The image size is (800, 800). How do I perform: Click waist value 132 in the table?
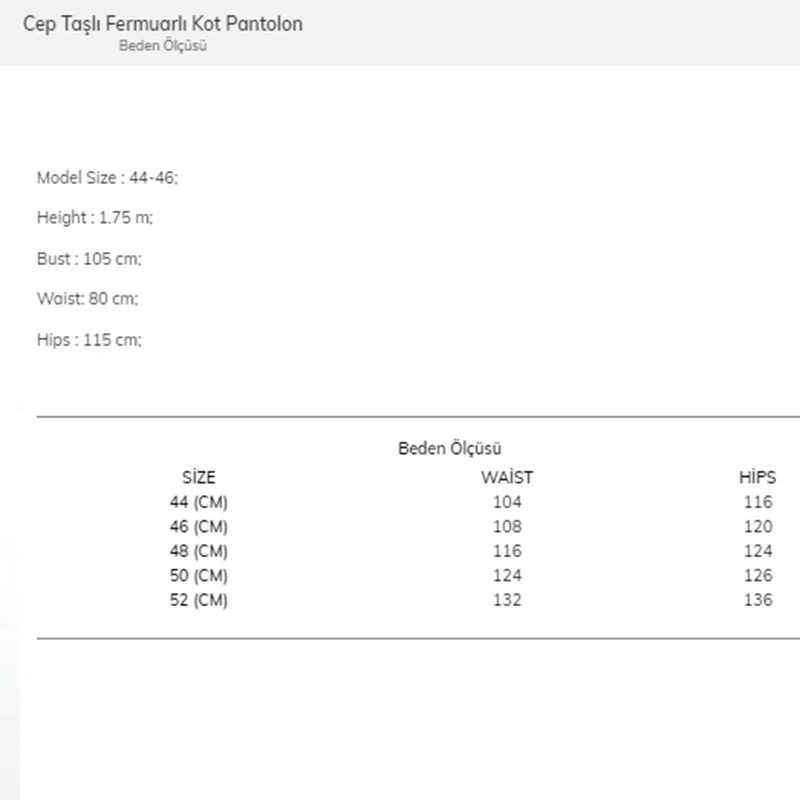click(507, 600)
